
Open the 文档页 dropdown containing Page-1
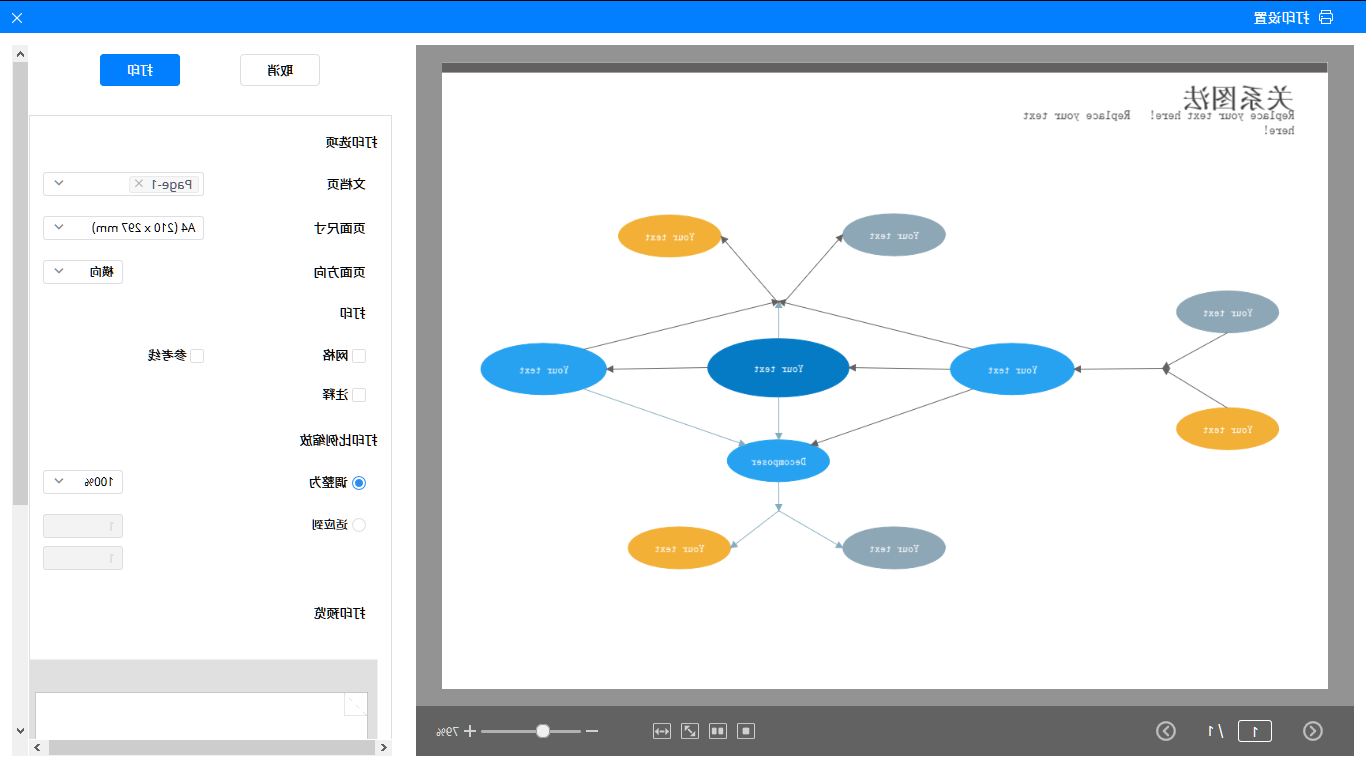point(123,184)
